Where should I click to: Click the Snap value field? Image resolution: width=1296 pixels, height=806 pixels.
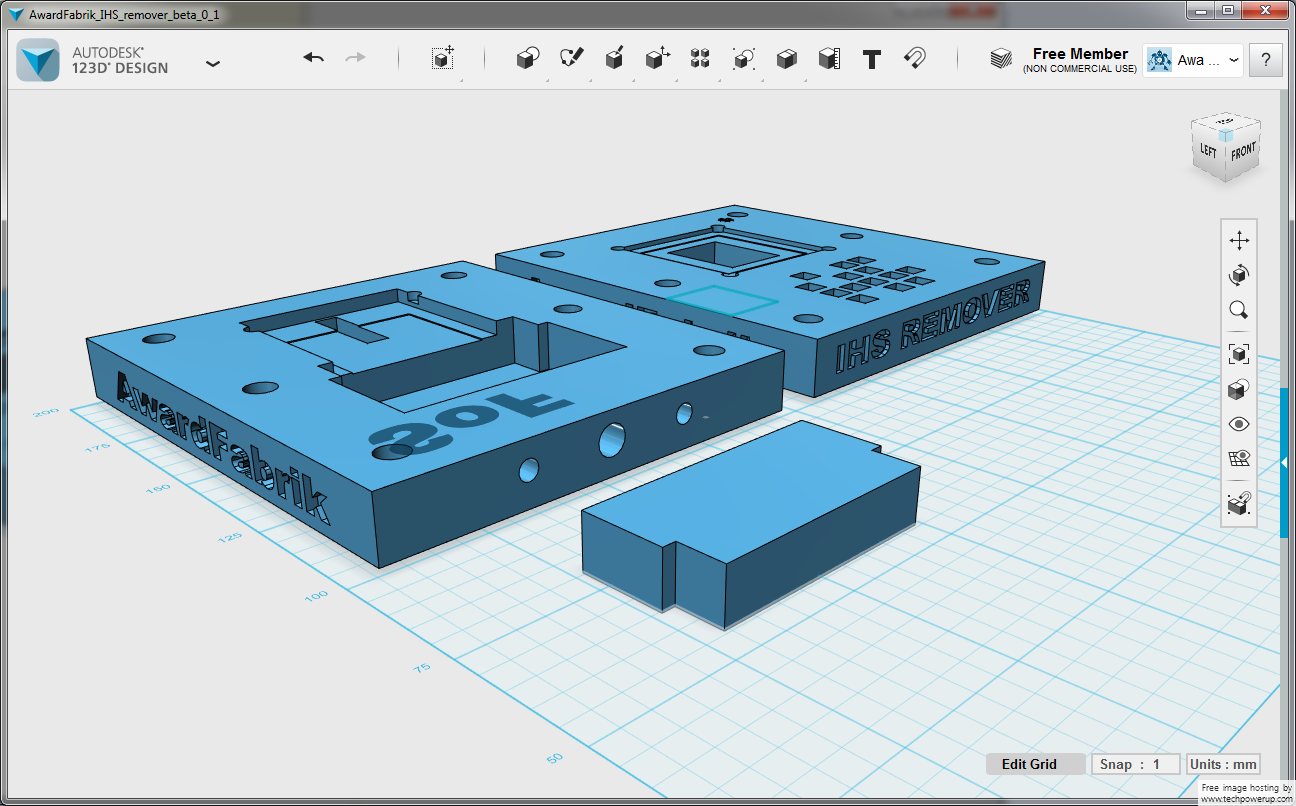(1136, 764)
